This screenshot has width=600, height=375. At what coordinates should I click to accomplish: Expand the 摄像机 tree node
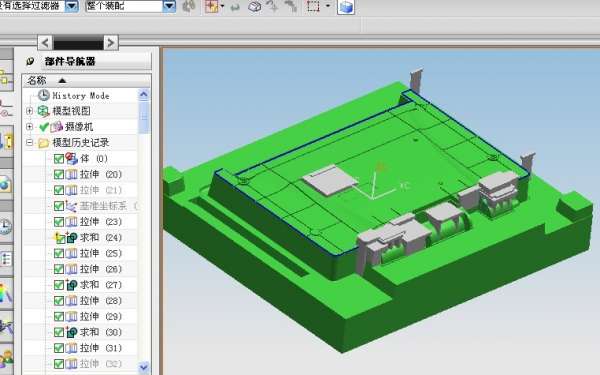[x=29, y=127]
